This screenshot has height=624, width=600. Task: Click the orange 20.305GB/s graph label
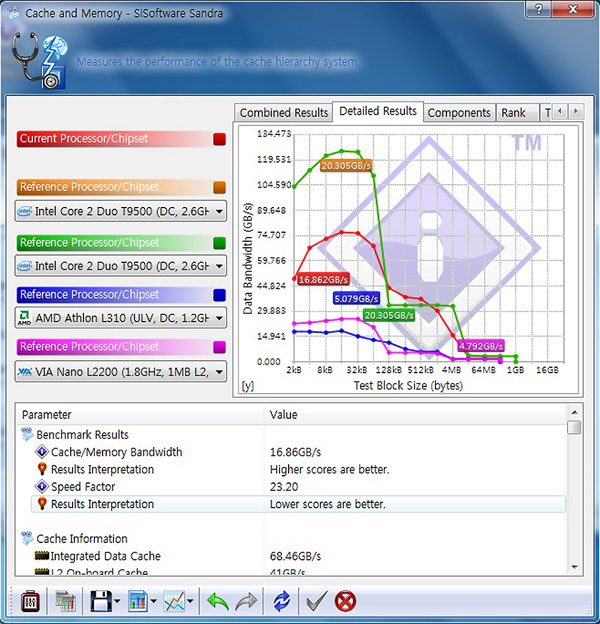[346, 166]
